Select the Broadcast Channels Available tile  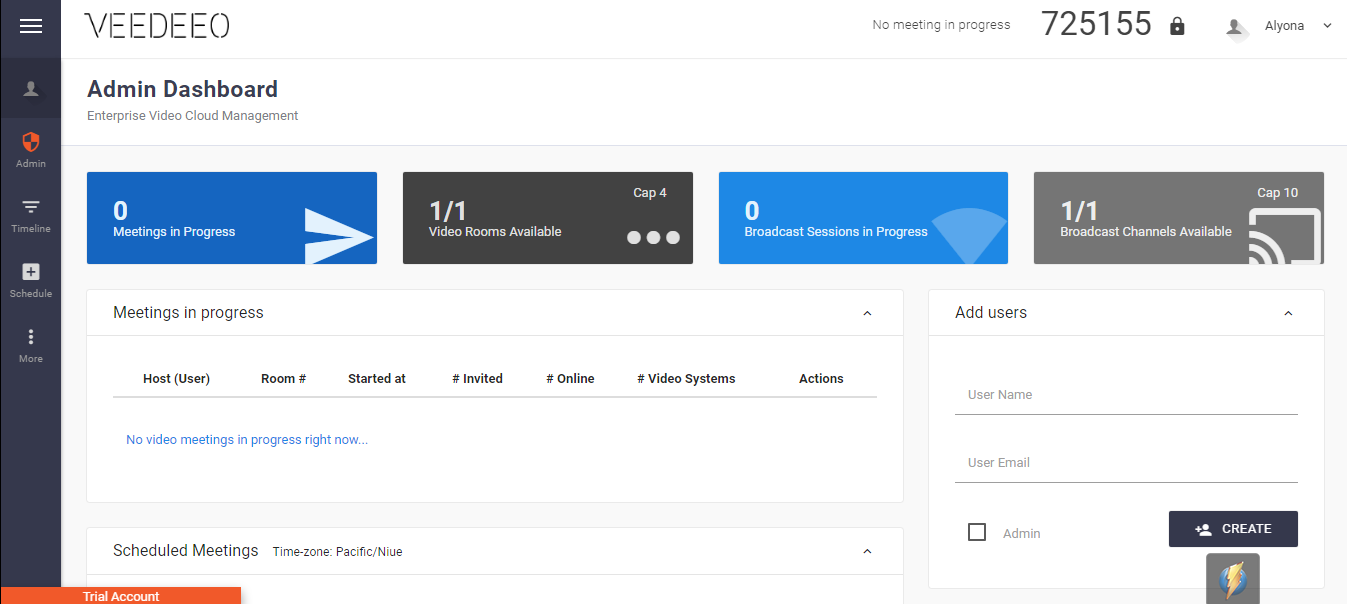coord(1178,218)
